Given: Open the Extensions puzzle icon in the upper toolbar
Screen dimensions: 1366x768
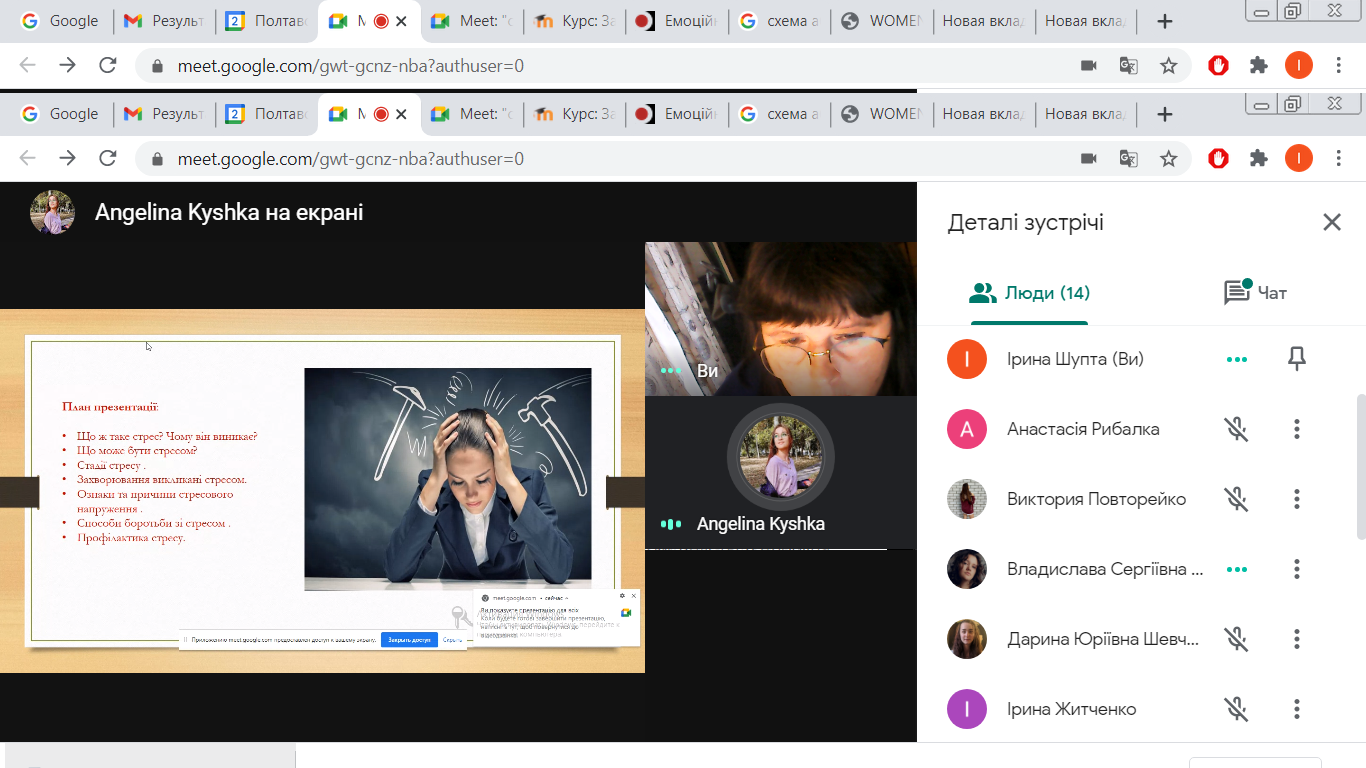Looking at the screenshot, I should pos(1259,66).
